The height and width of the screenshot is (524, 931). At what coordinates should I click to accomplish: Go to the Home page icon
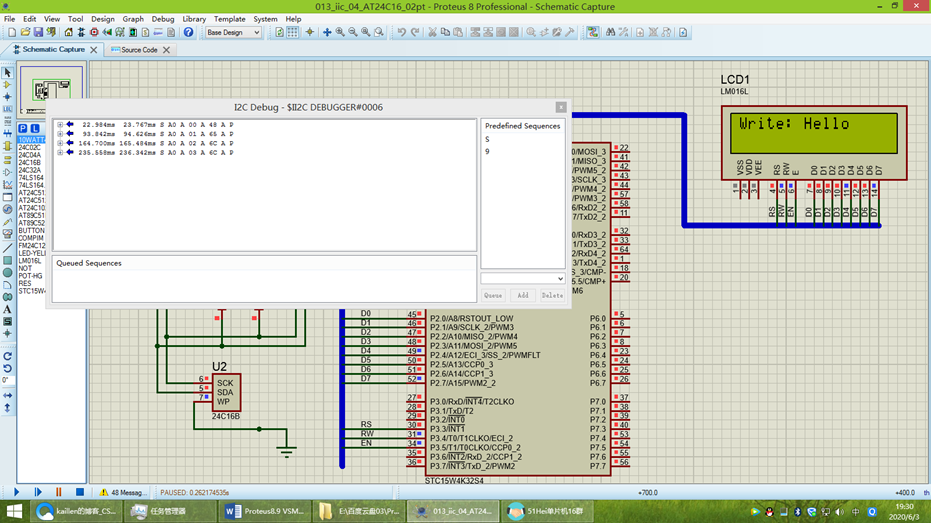coord(68,33)
